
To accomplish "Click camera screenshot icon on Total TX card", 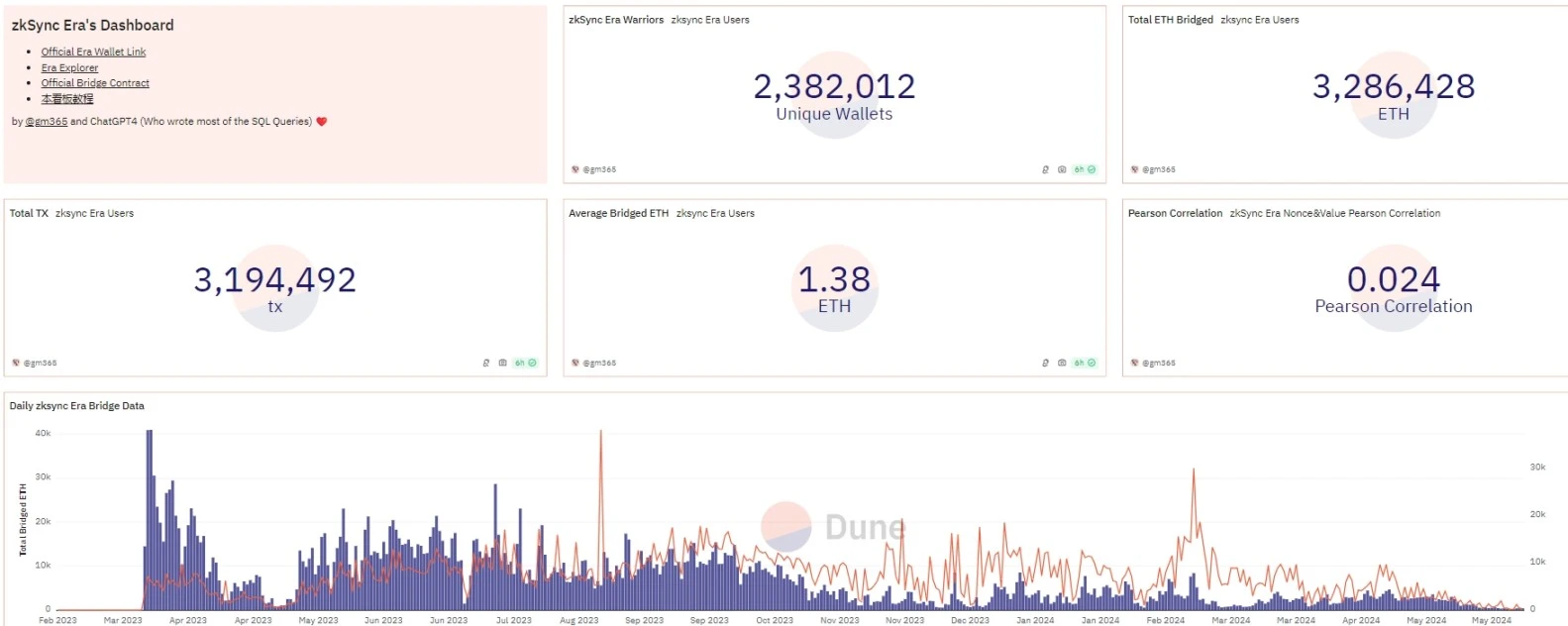I will click(x=502, y=363).
